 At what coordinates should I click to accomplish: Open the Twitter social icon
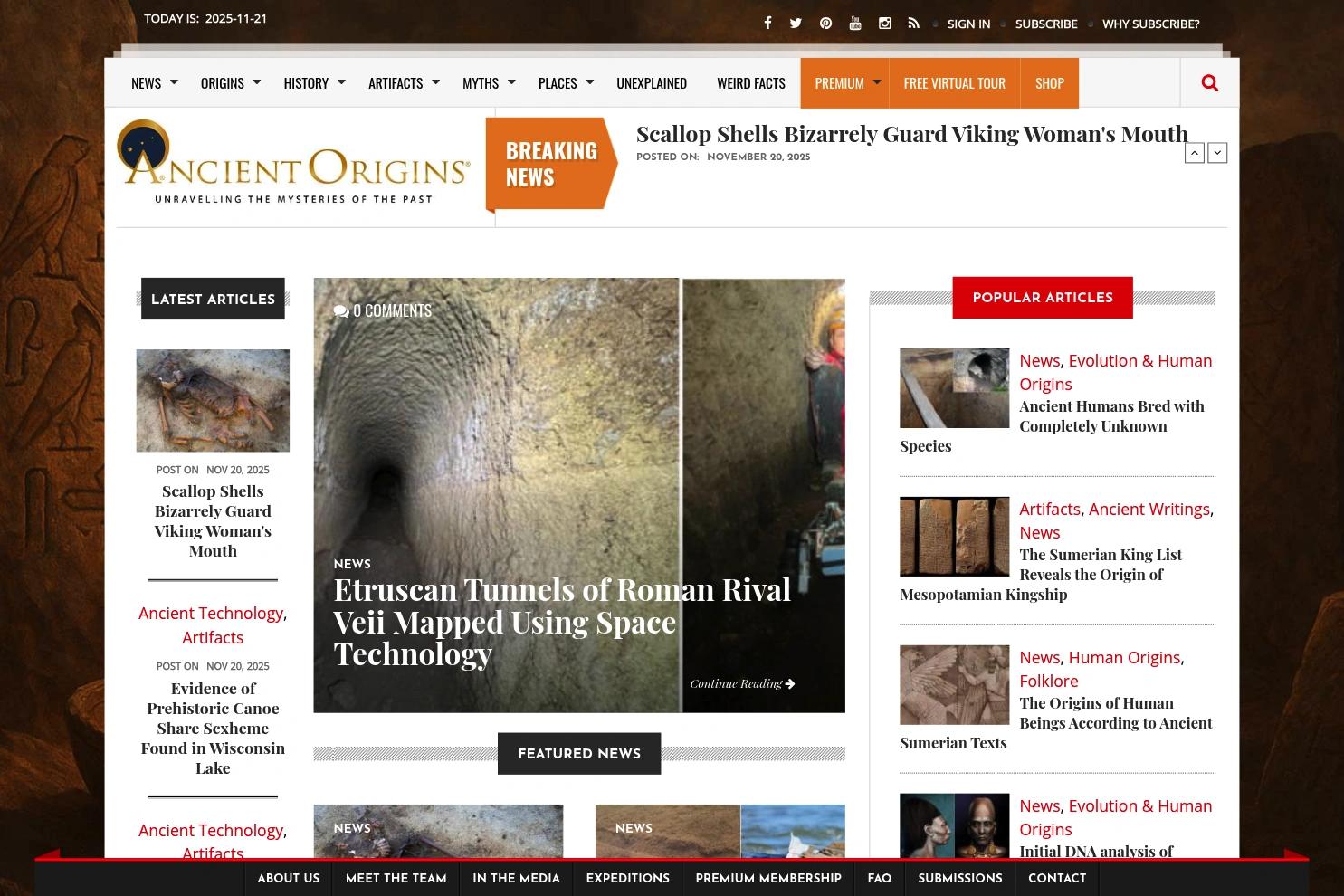click(796, 24)
